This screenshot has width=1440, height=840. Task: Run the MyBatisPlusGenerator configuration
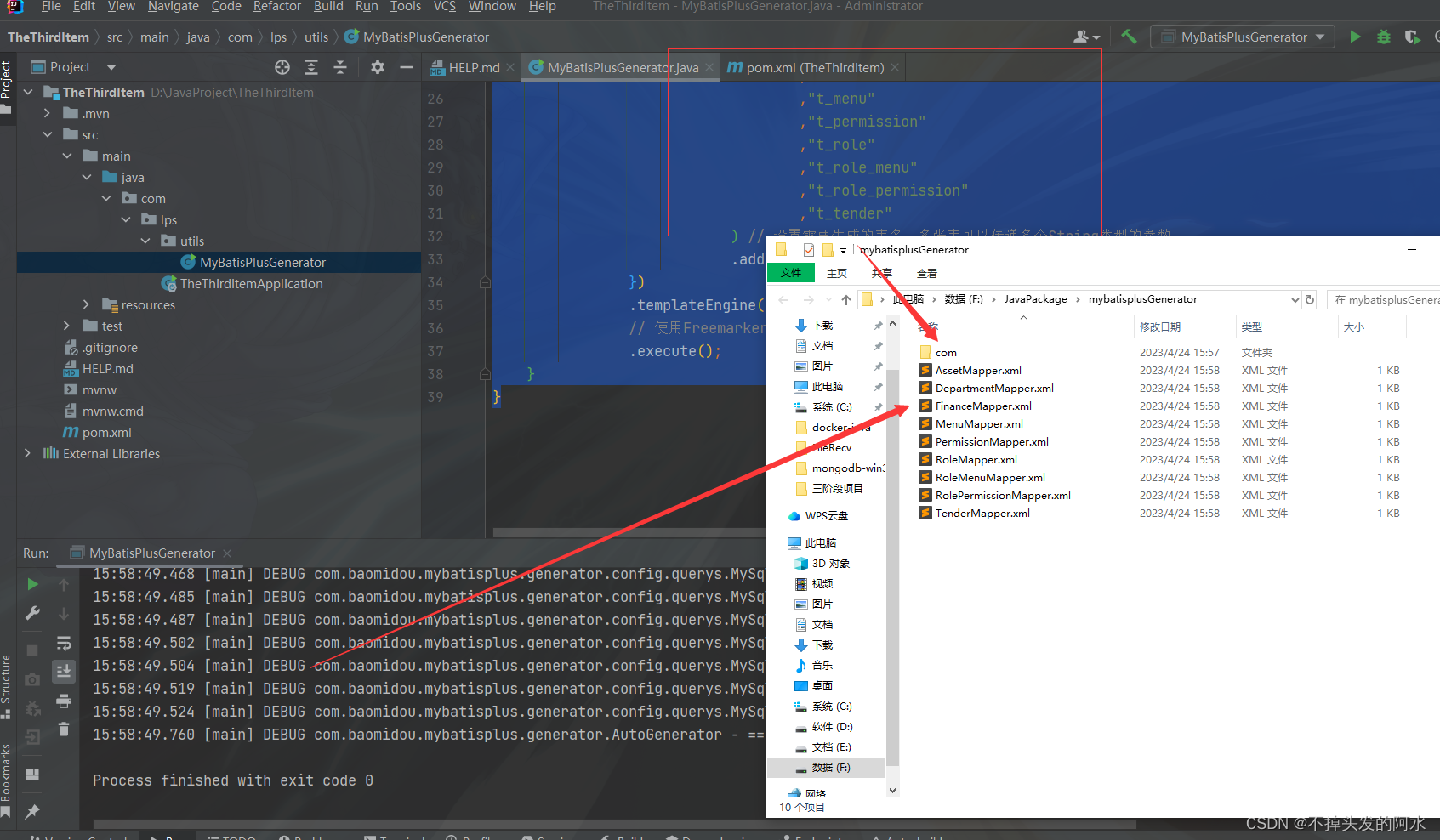click(1356, 37)
